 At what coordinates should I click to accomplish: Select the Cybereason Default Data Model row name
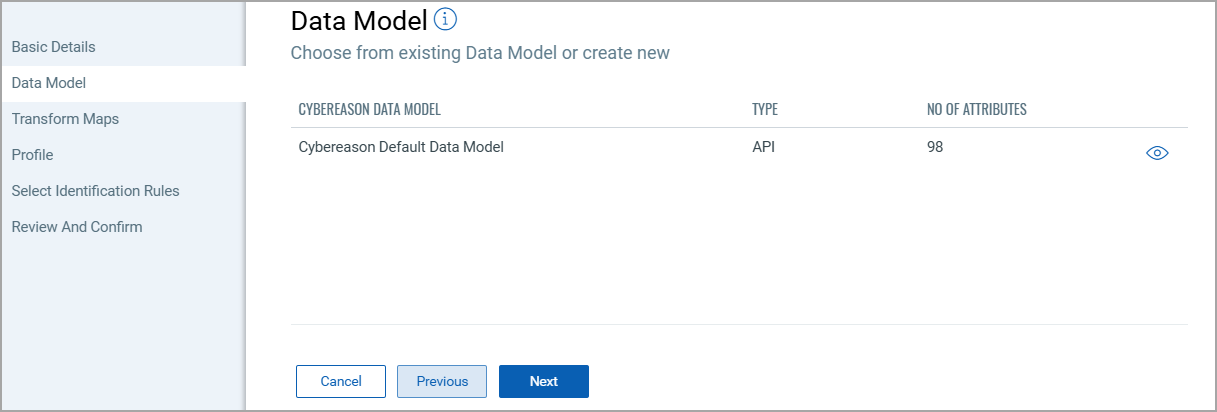[x=401, y=147]
